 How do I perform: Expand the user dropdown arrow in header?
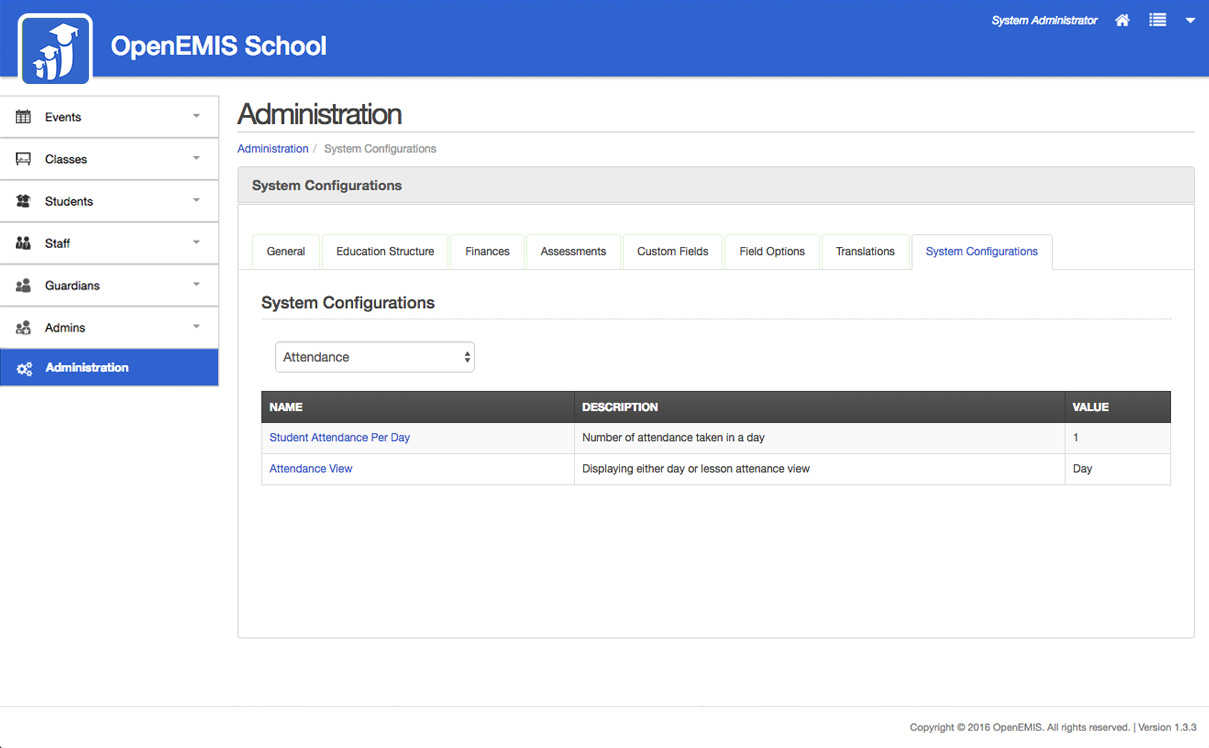pos(1190,20)
